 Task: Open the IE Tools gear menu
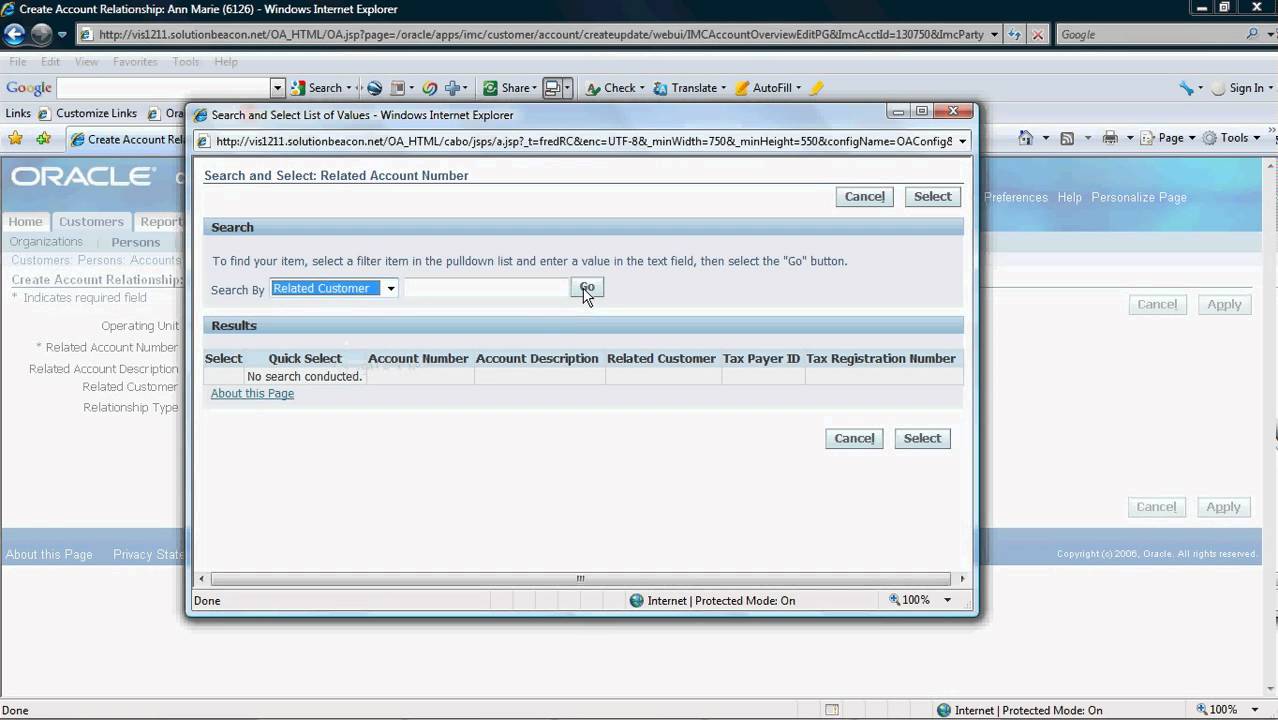click(x=1232, y=138)
